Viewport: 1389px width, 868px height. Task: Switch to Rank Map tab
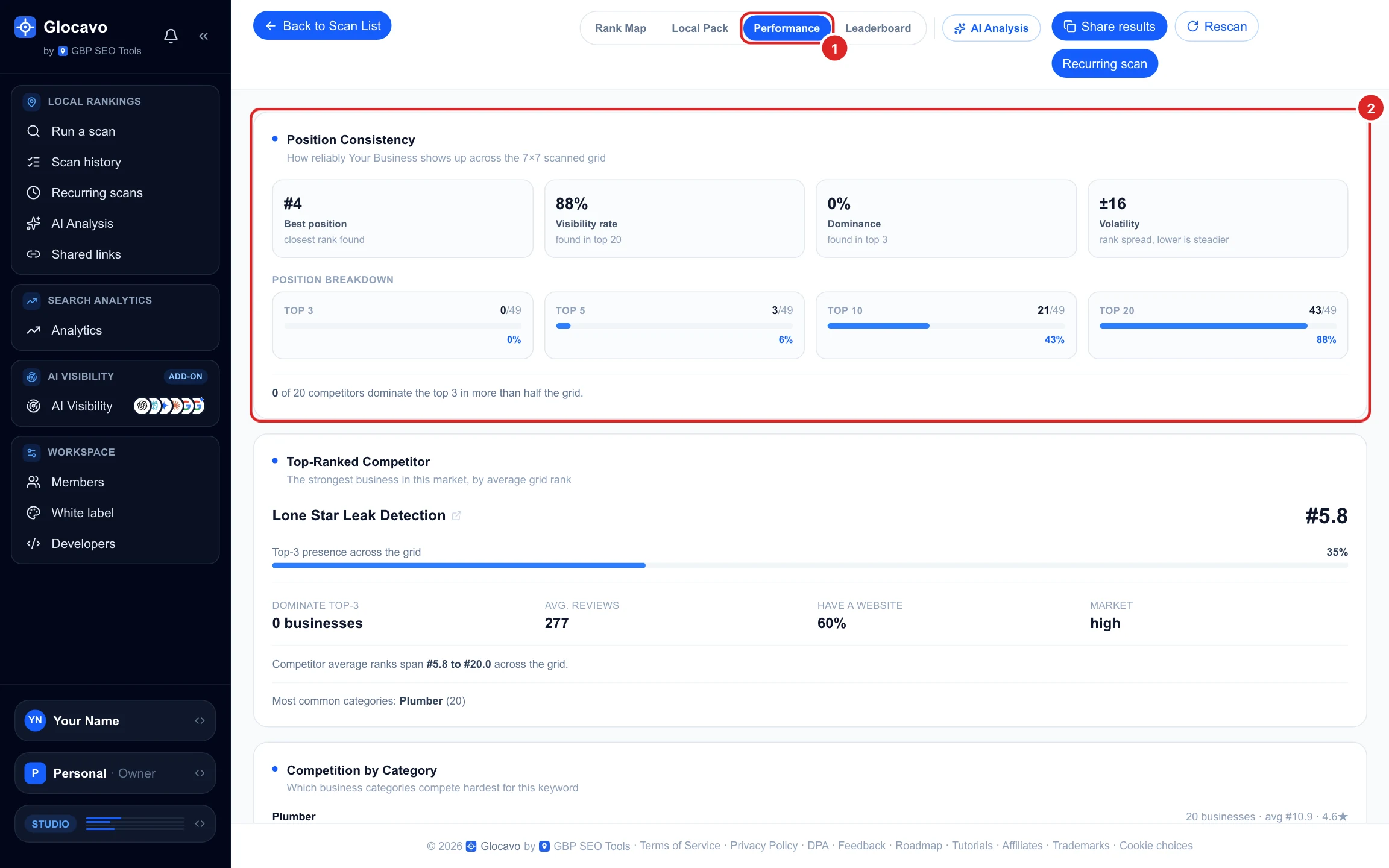point(620,28)
